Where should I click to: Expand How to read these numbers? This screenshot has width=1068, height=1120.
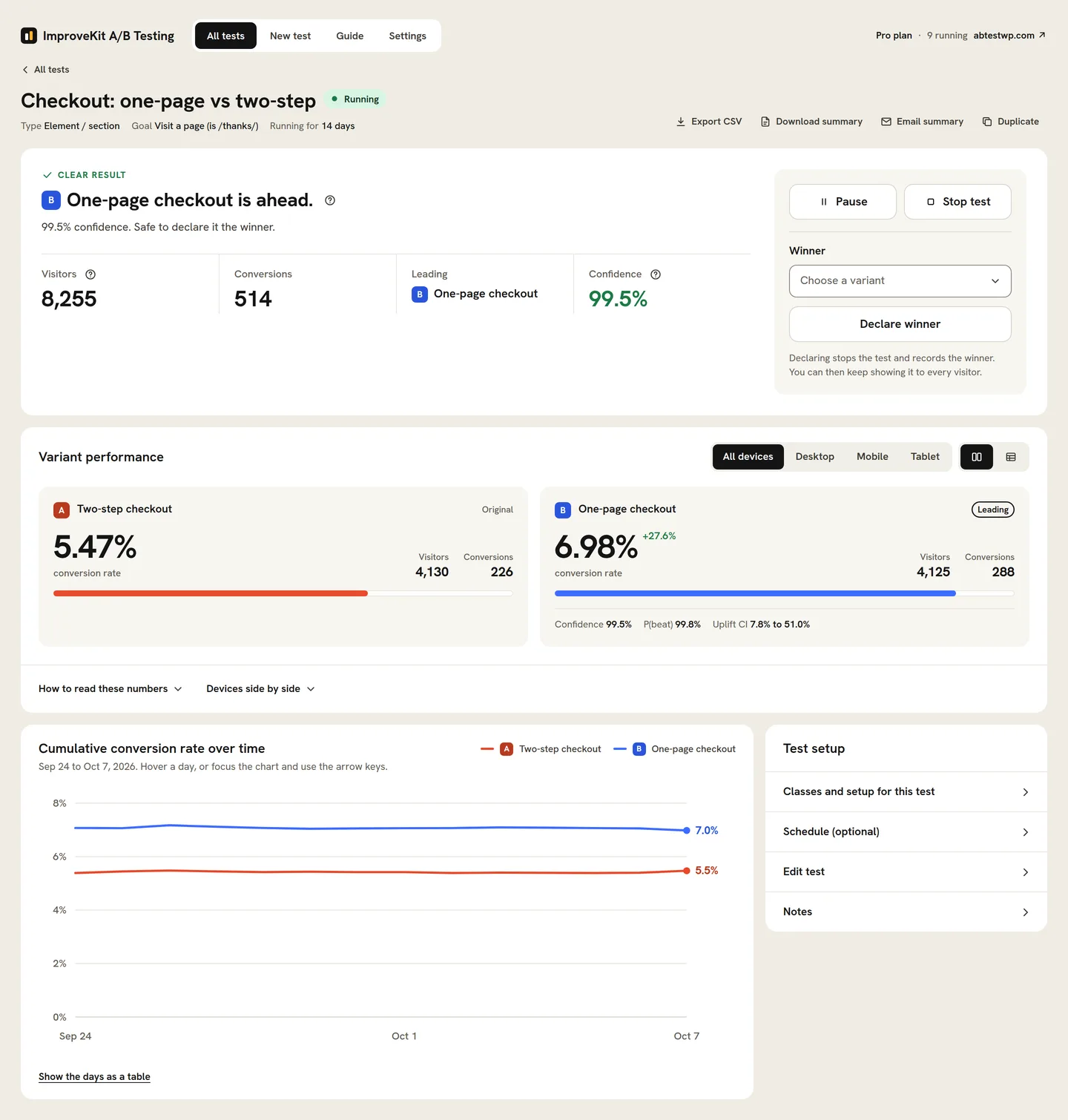pos(111,689)
